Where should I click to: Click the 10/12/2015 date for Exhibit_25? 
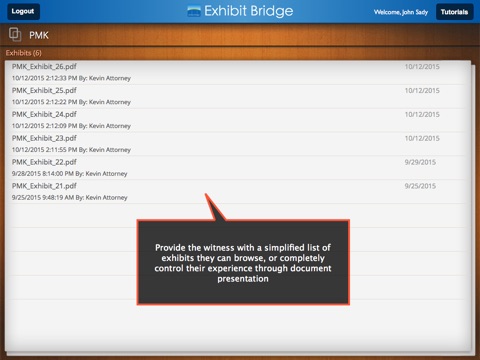(422, 91)
